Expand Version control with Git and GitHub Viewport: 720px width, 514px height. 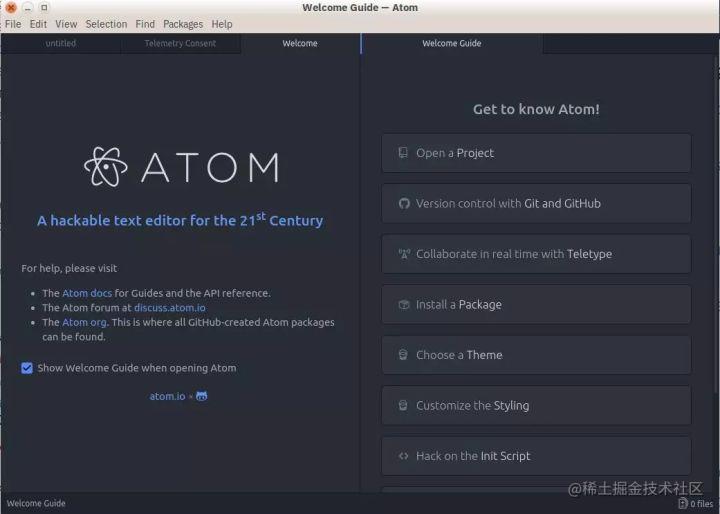coord(536,203)
